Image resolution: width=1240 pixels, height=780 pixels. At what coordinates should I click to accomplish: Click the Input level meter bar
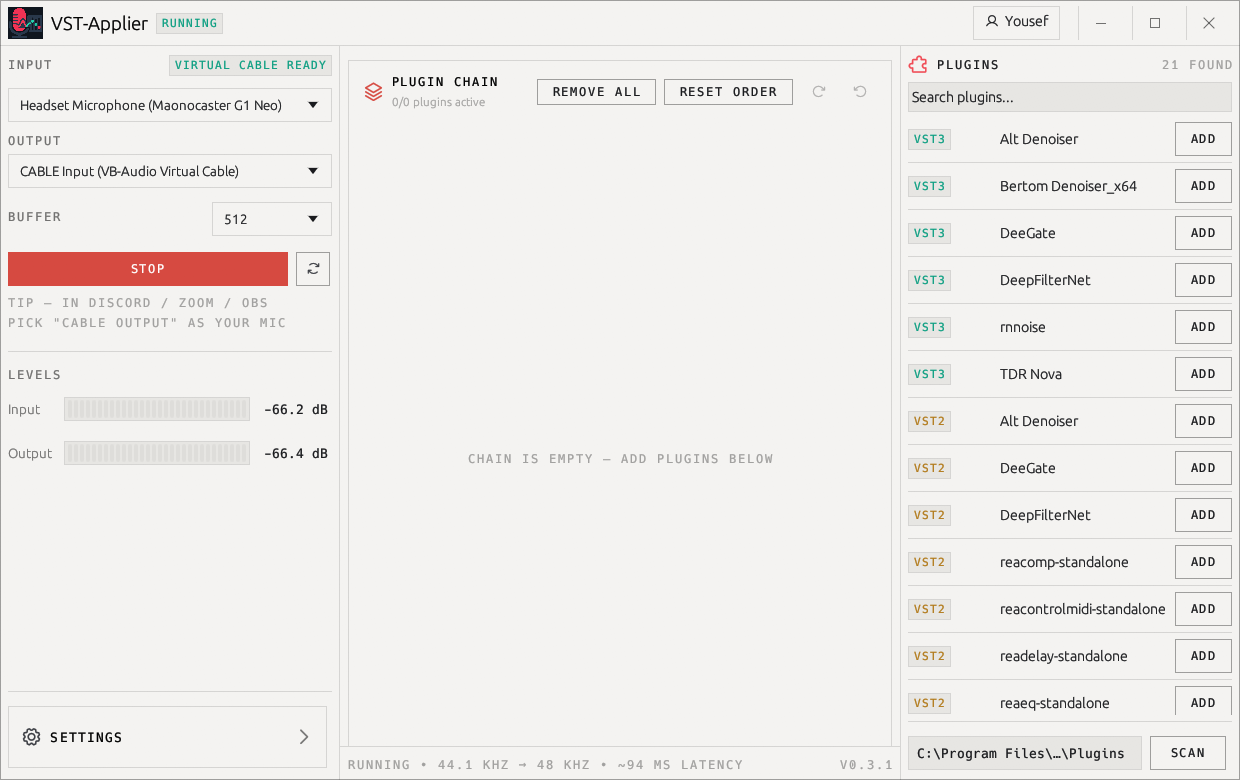point(157,409)
